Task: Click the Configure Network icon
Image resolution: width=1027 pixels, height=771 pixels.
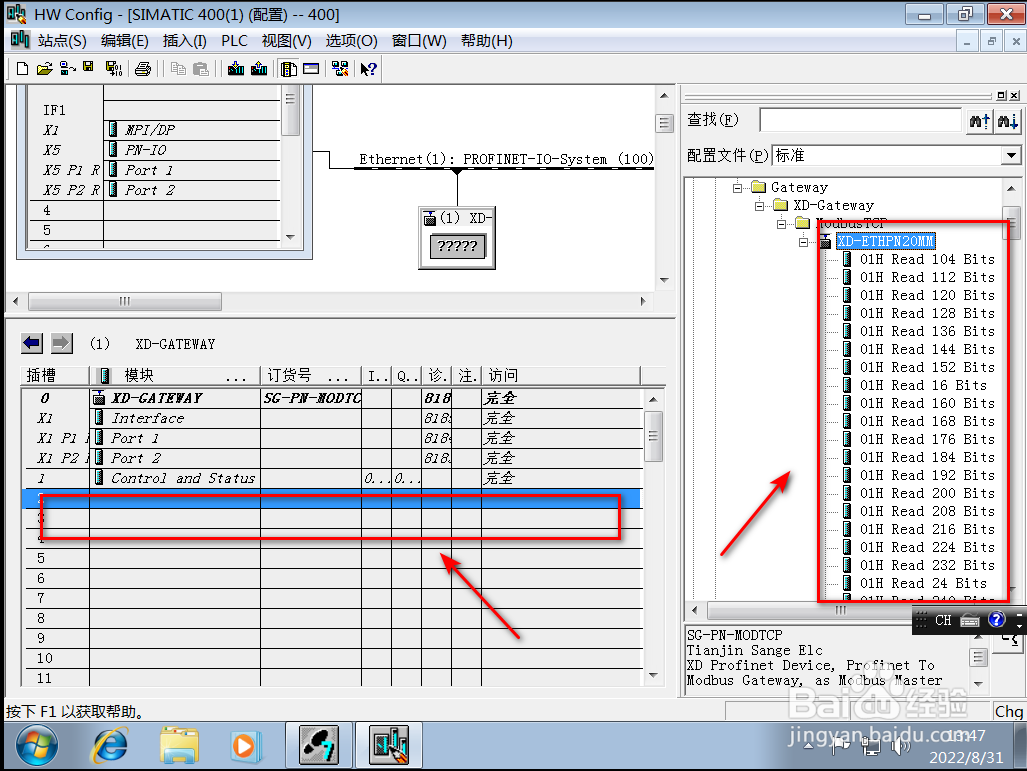Action: [x=340, y=69]
